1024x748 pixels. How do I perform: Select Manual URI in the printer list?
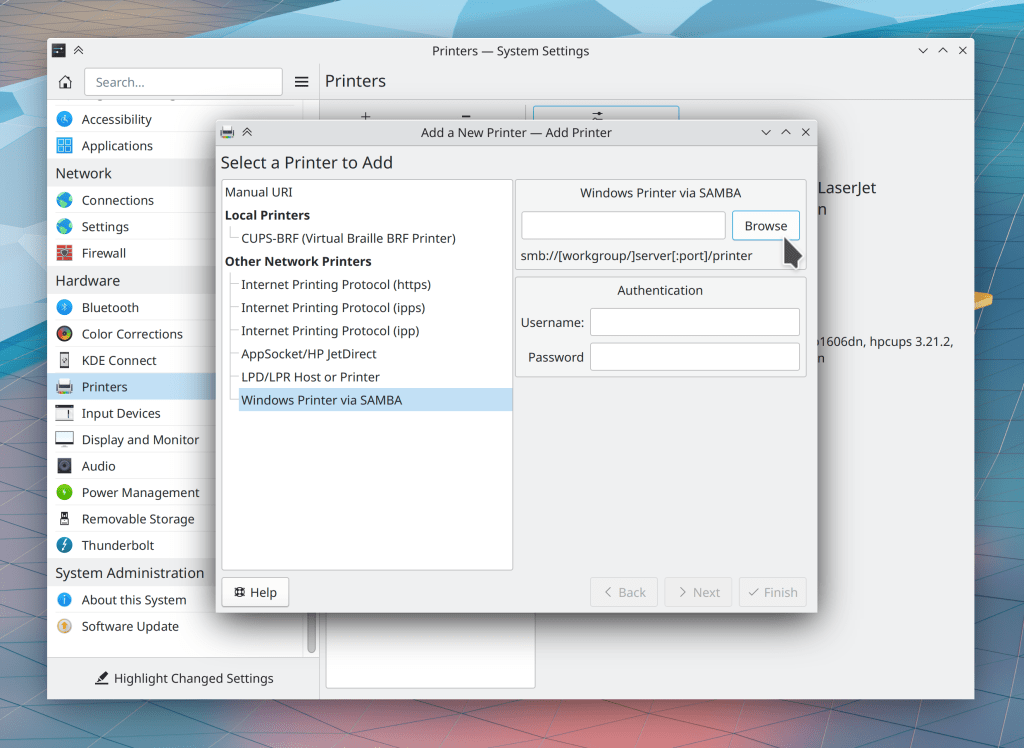point(259,192)
